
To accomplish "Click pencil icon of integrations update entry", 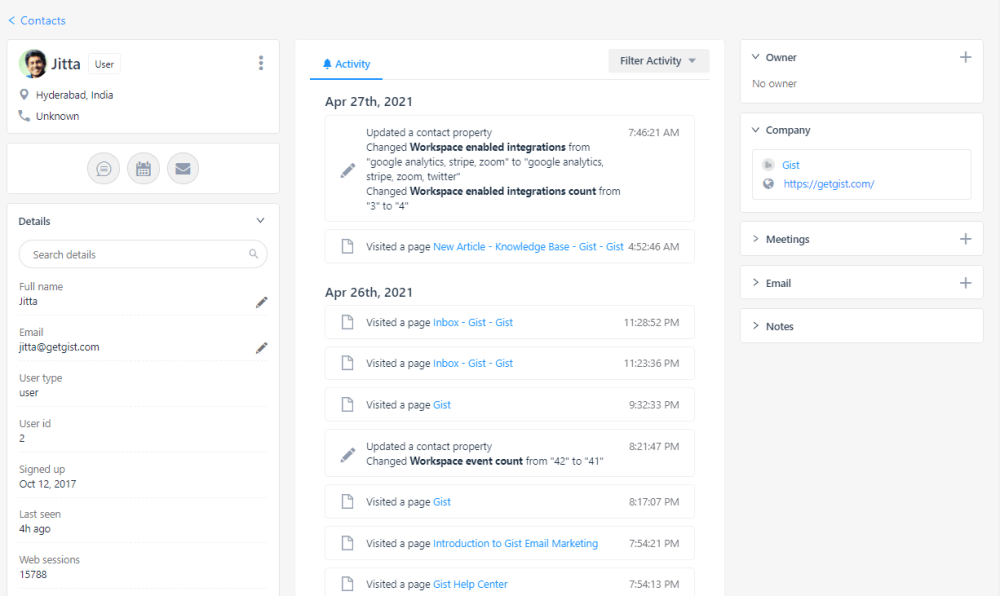I will pos(348,170).
